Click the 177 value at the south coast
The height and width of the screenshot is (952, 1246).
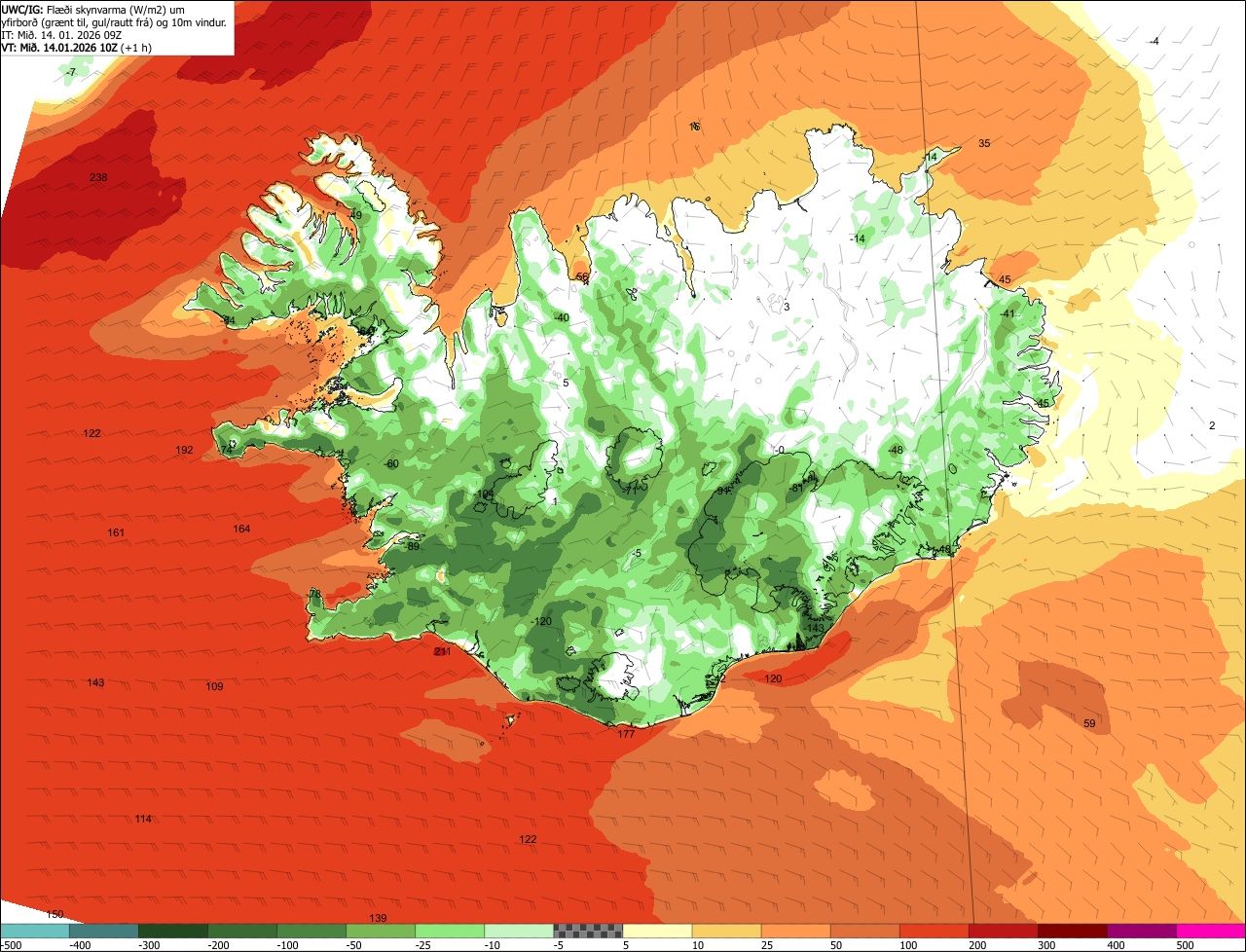[x=626, y=734]
